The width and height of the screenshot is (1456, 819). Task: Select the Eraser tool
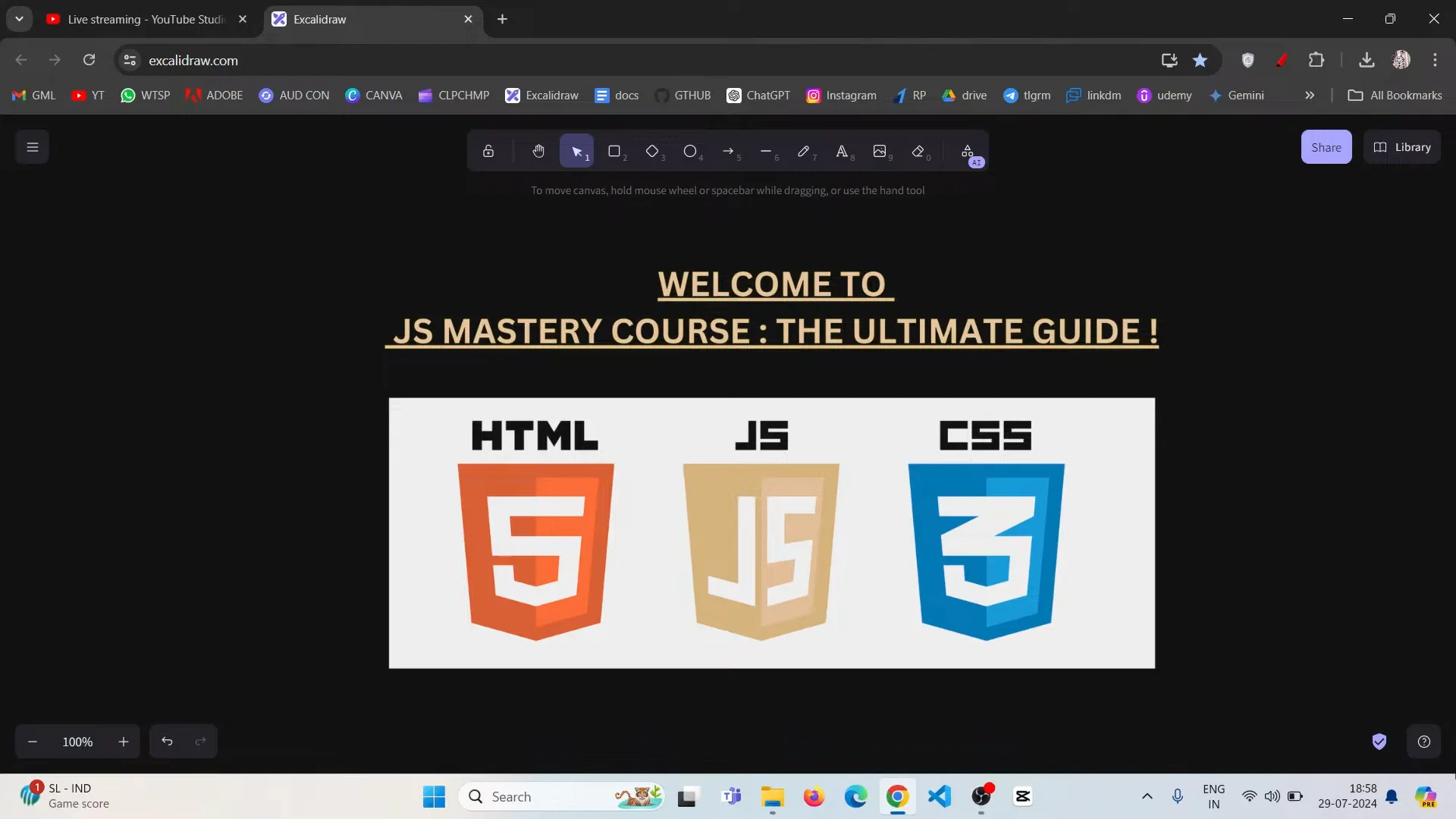pos(918,151)
